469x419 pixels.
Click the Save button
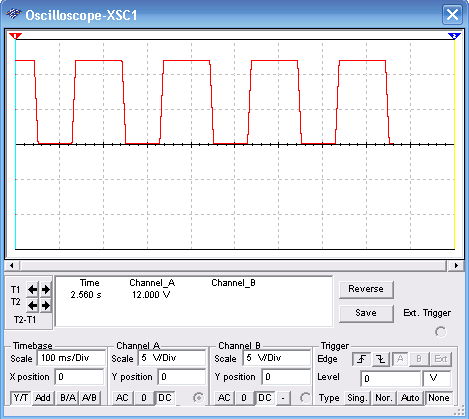tap(366, 313)
